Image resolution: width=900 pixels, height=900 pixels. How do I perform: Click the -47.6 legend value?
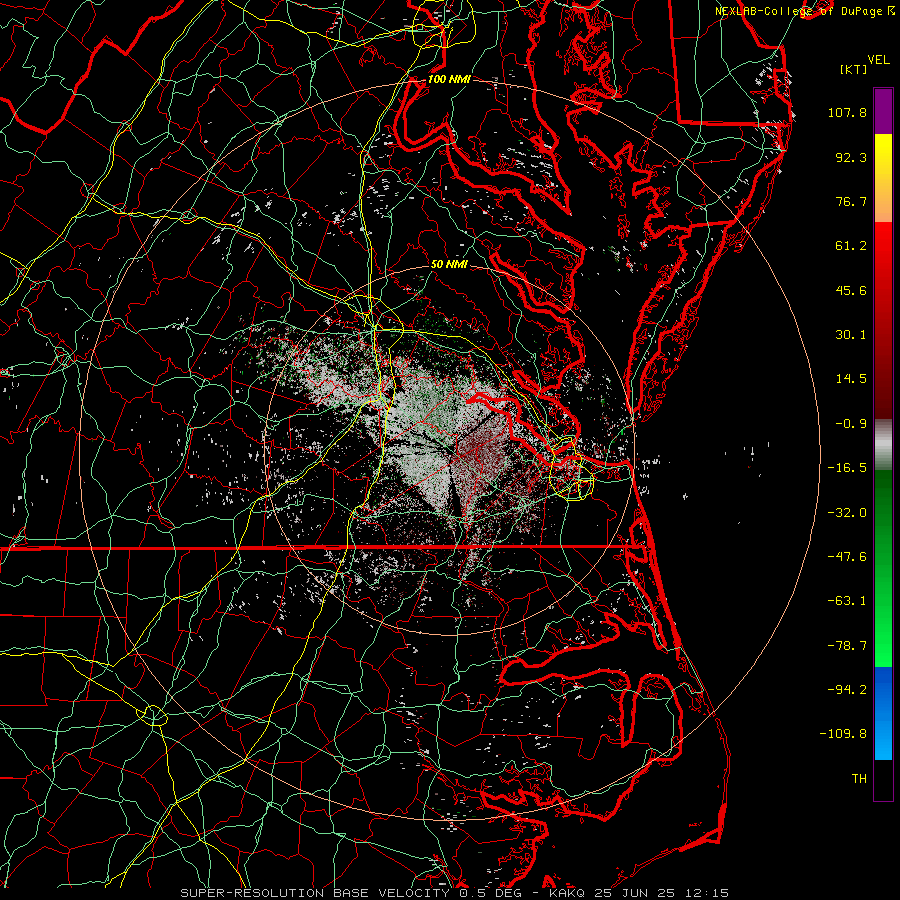point(847,557)
